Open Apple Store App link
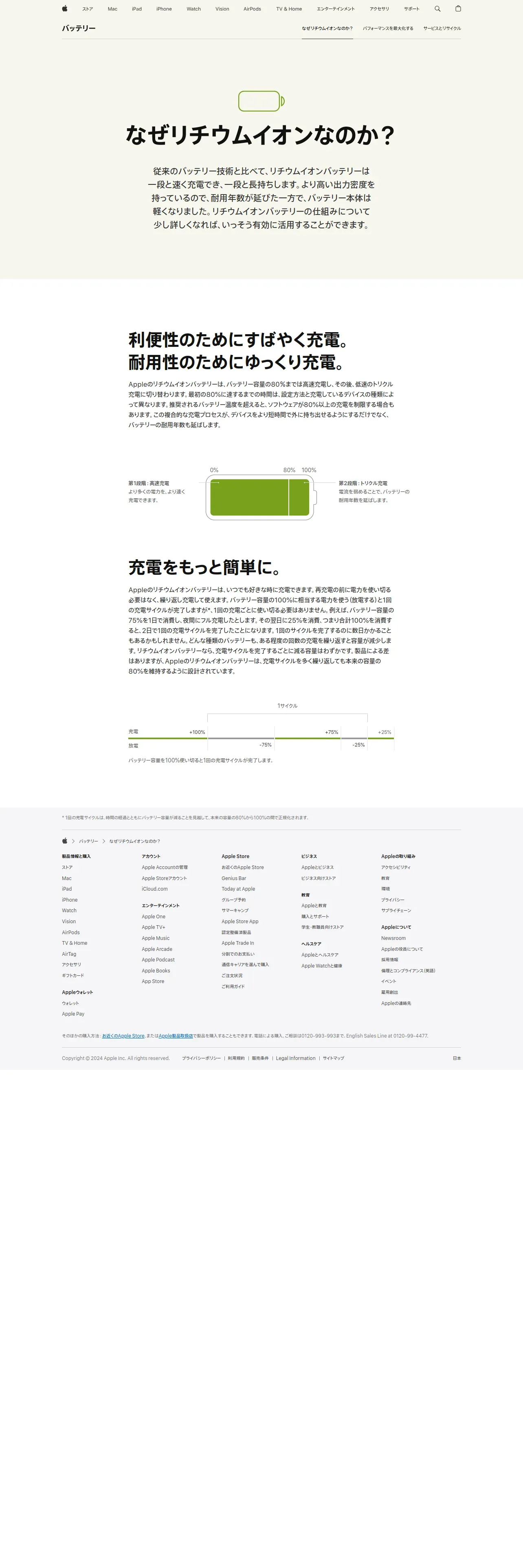 pos(240,922)
